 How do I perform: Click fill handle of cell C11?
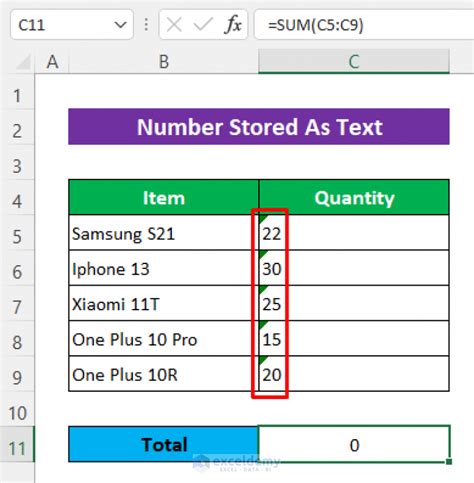pyautogui.click(x=449, y=462)
